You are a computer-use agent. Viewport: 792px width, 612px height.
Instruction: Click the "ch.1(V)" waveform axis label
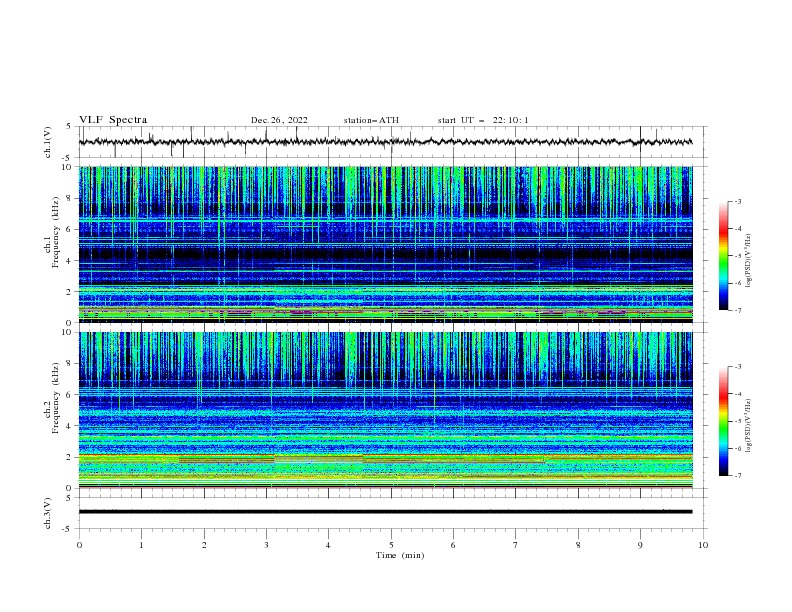click(x=48, y=142)
